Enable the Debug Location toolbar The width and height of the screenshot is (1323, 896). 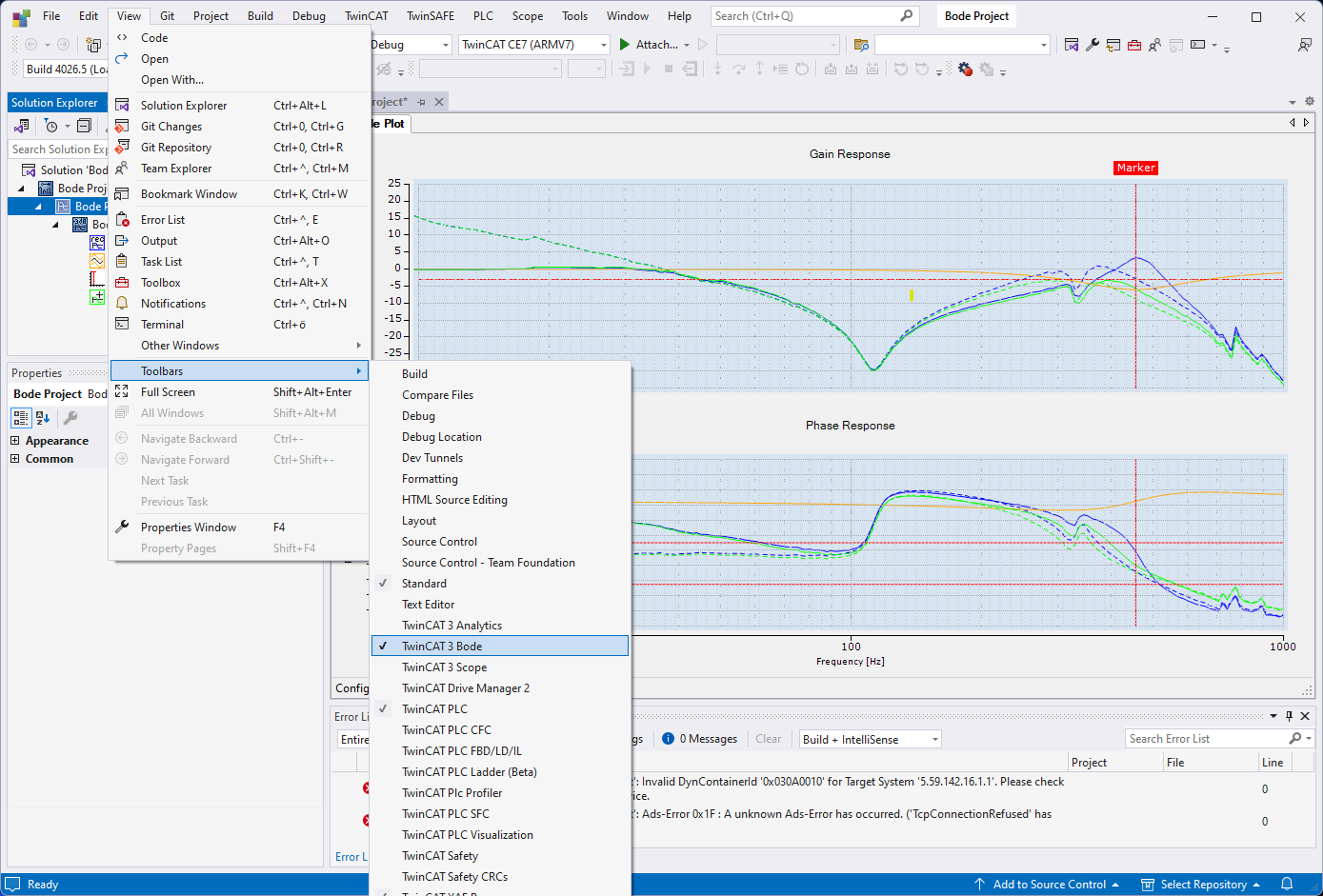500,436
